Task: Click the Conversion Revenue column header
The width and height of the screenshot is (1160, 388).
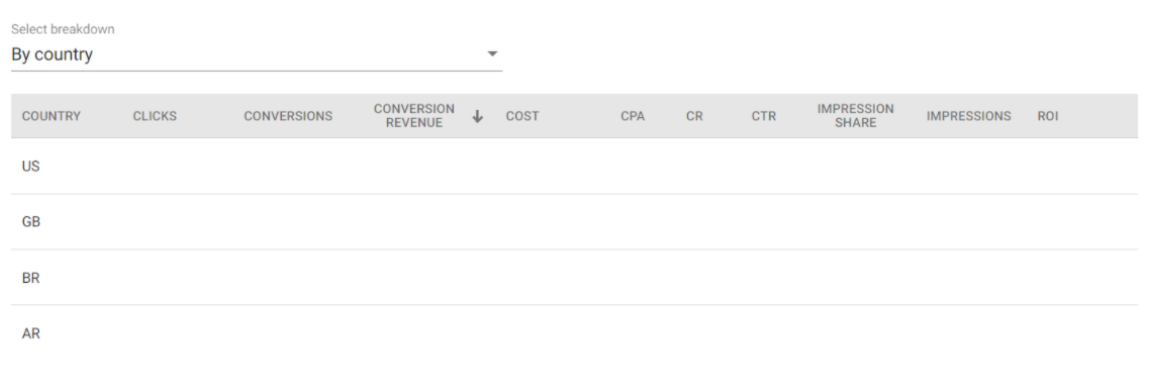Action: (414, 116)
